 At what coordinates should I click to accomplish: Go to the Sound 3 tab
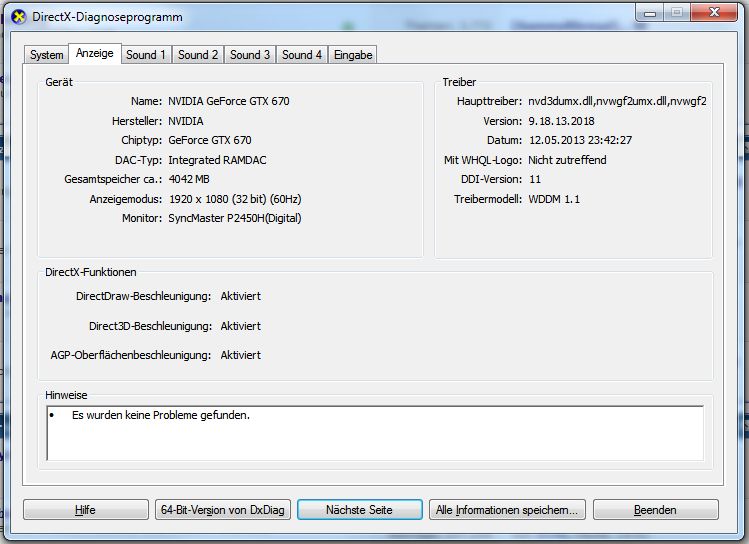pos(250,55)
